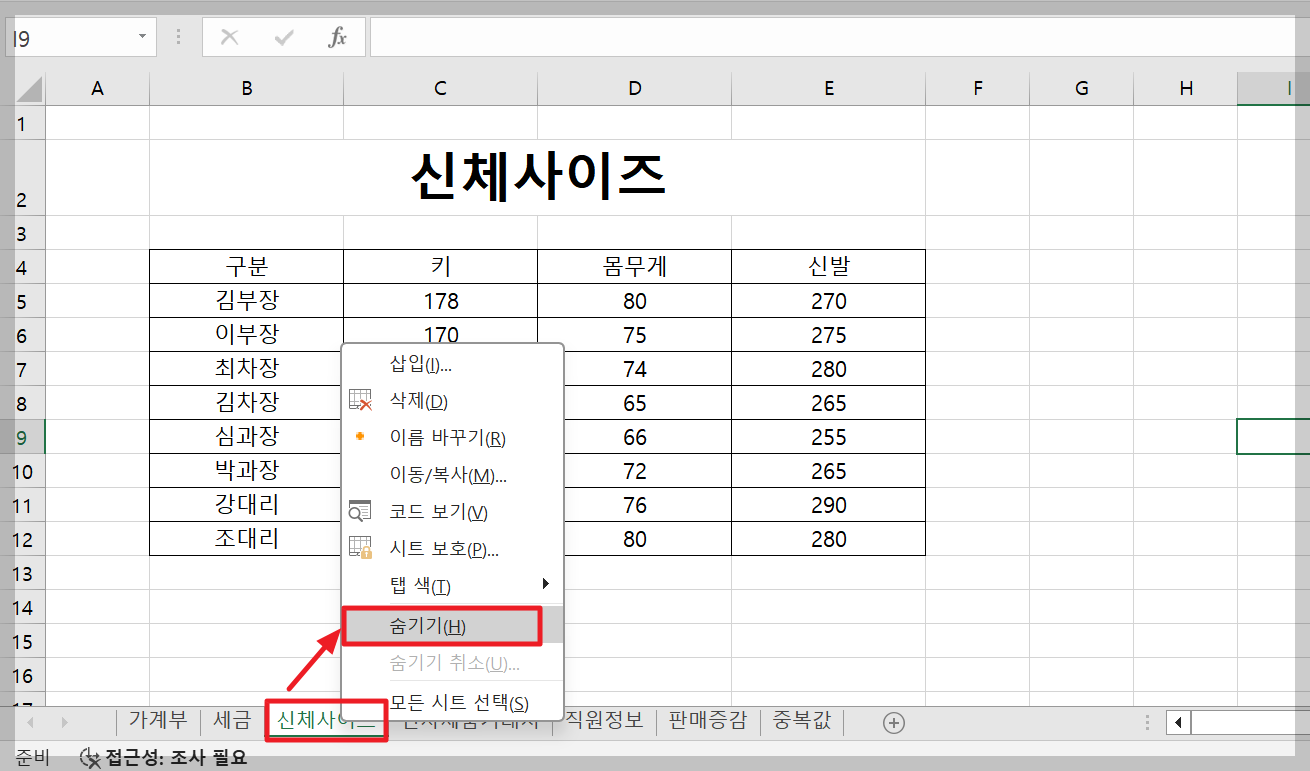This screenshot has width=1310, height=771.
Task: Click the View Code magnifier icon beside 코드 보기
Action: (x=360, y=511)
